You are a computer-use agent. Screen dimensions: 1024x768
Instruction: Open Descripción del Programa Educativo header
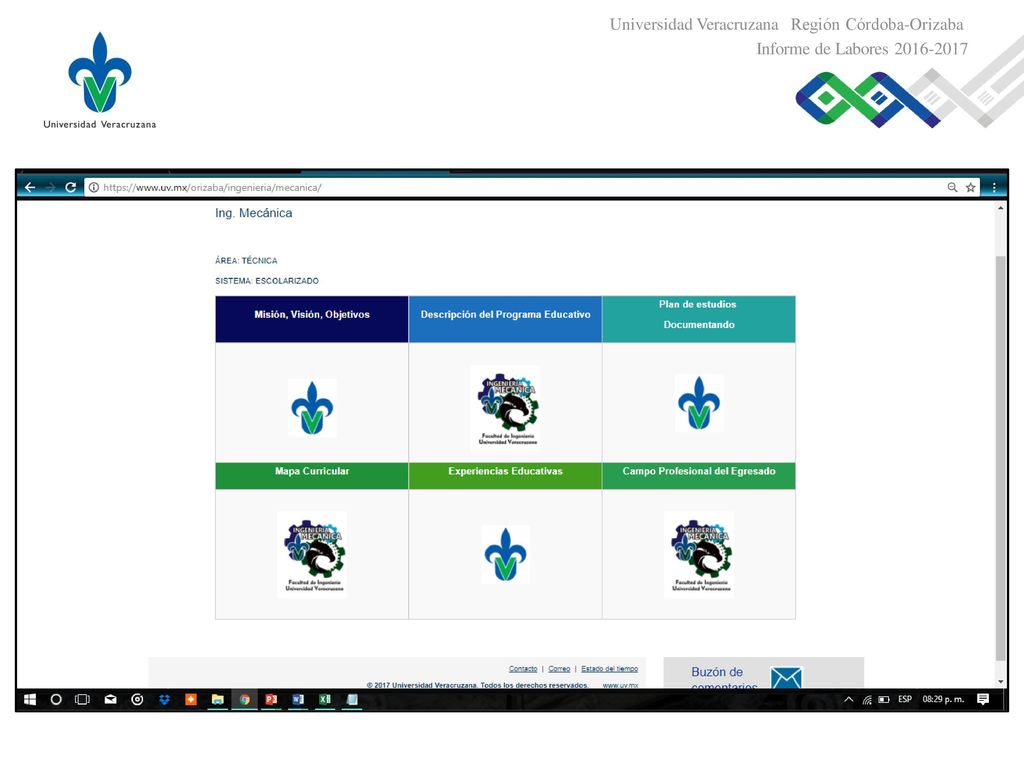[x=505, y=319]
